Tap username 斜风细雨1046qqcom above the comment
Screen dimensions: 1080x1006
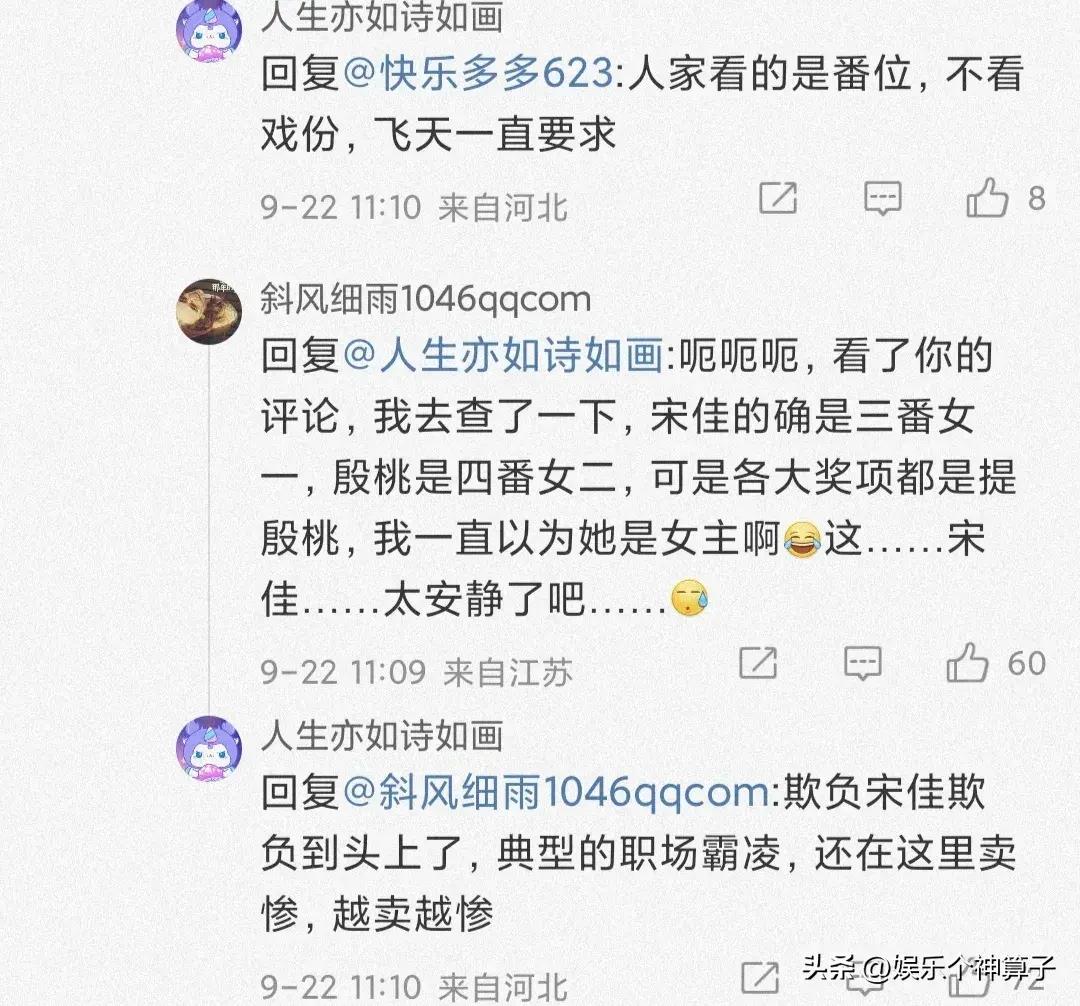(426, 299)
